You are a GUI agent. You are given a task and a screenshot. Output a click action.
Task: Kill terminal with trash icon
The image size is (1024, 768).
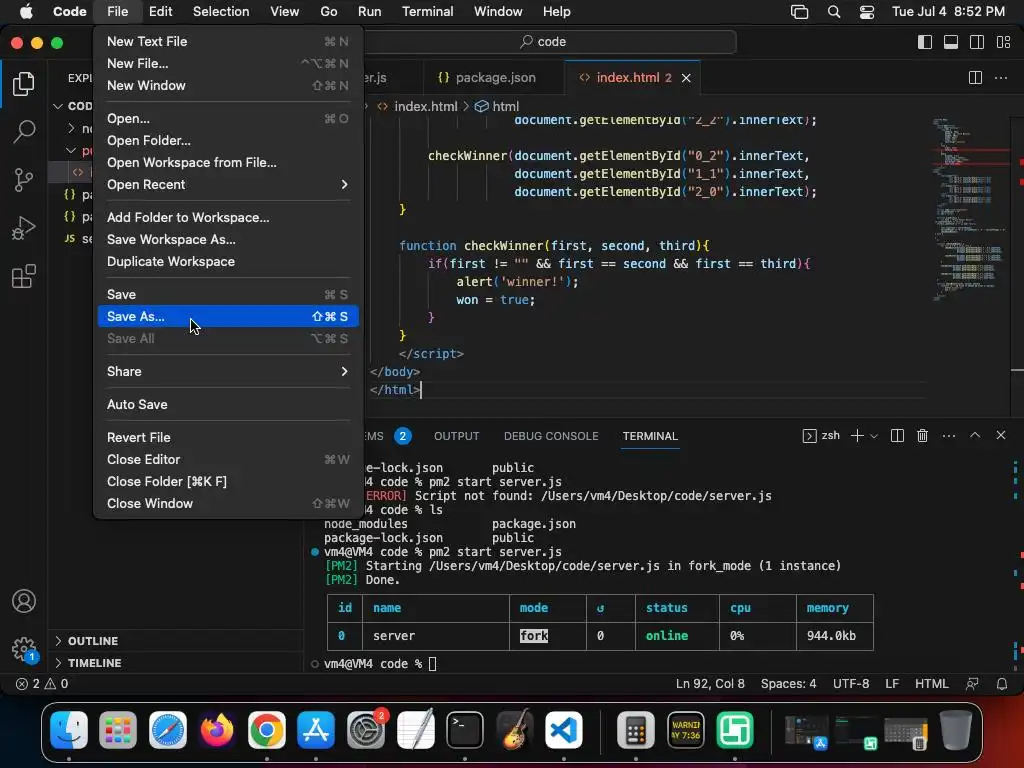point(922,436)
